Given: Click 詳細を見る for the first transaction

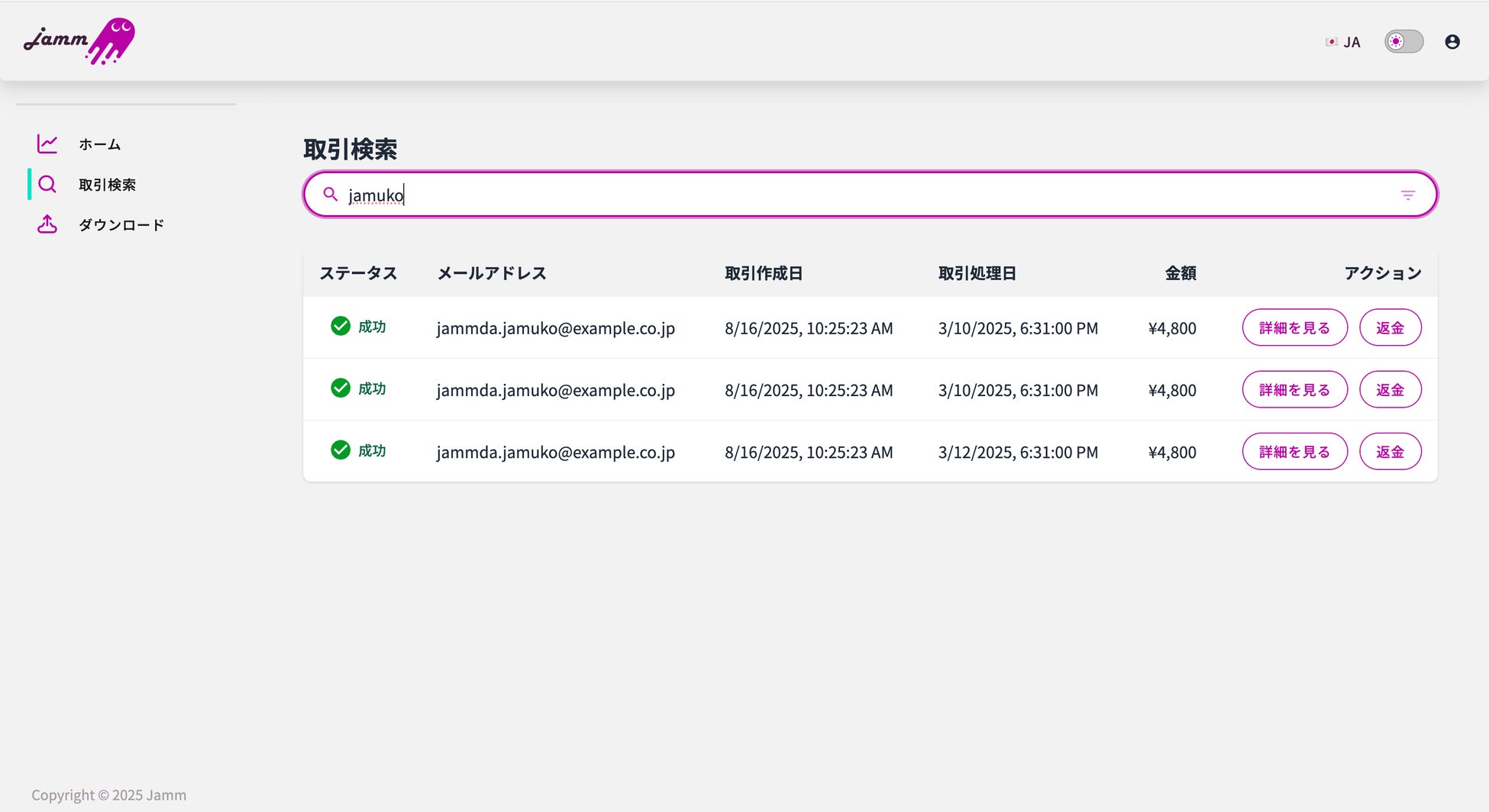Looking at the screenshot, I should click(x=1294, y=327).
